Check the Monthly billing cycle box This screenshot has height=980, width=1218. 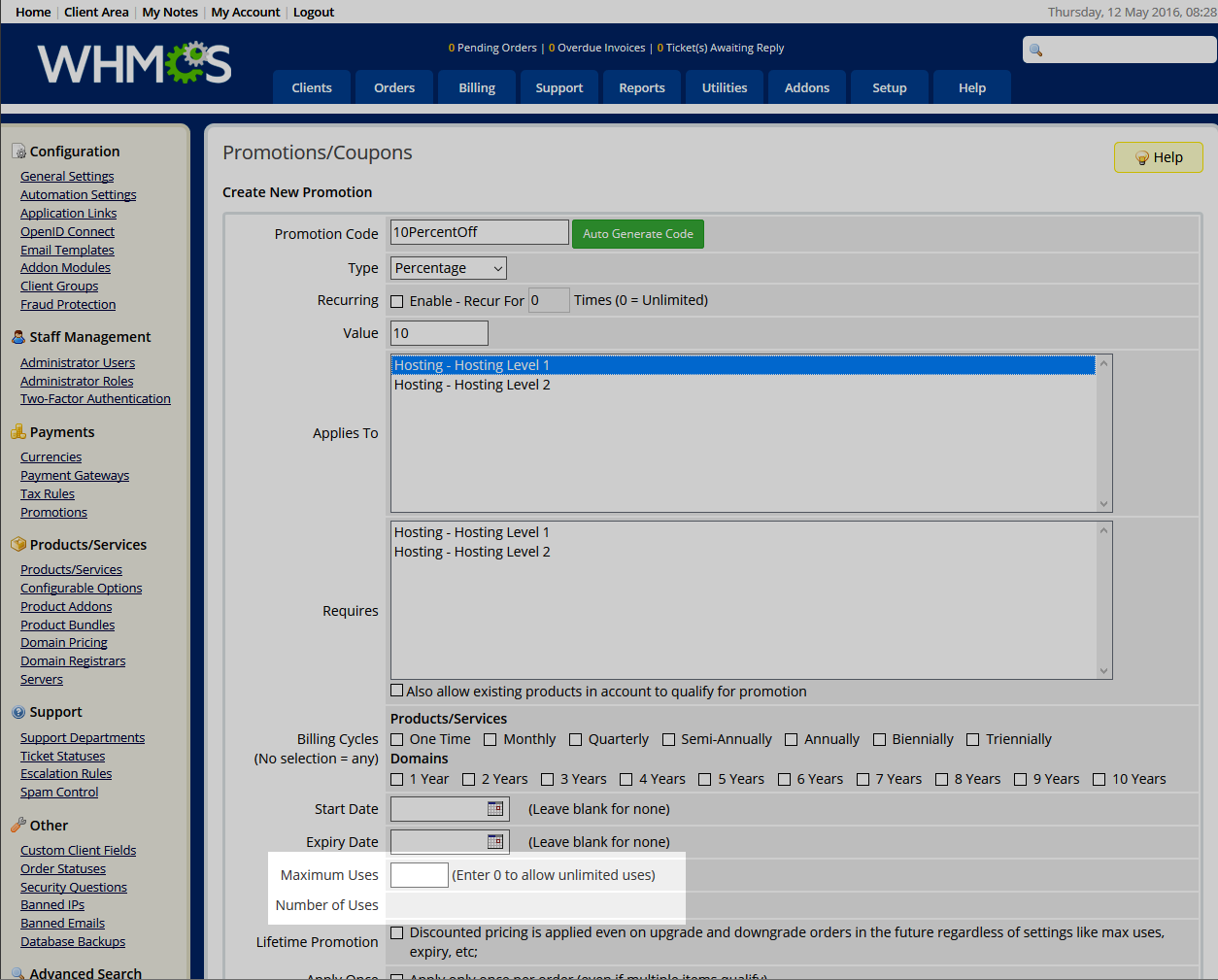(491, 740)
